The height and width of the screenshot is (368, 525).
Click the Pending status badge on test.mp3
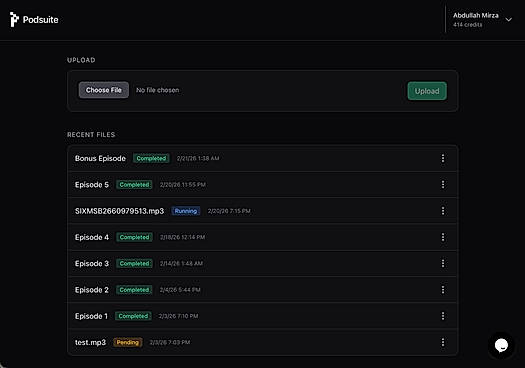click(128, 342)
